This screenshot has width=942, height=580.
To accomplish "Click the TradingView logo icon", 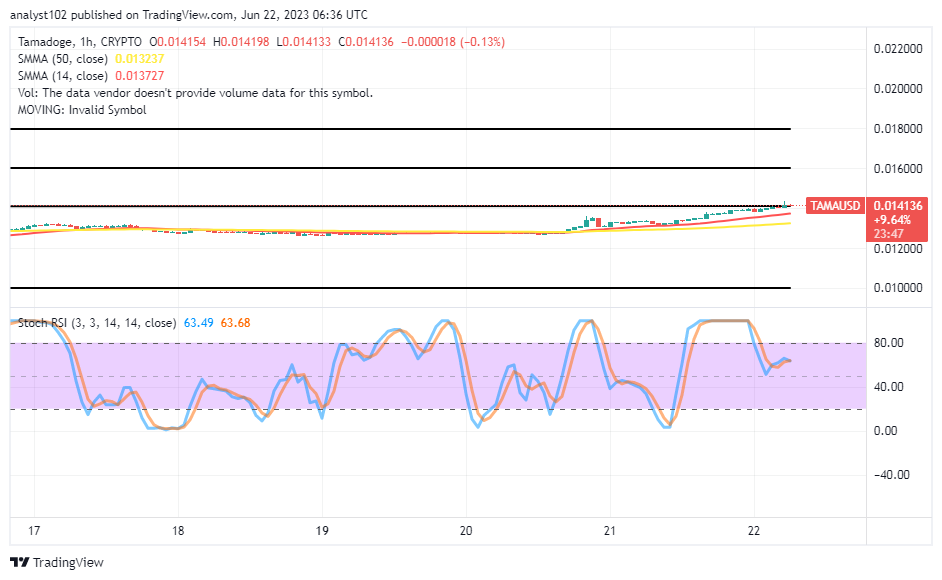I will pos(20,562).
